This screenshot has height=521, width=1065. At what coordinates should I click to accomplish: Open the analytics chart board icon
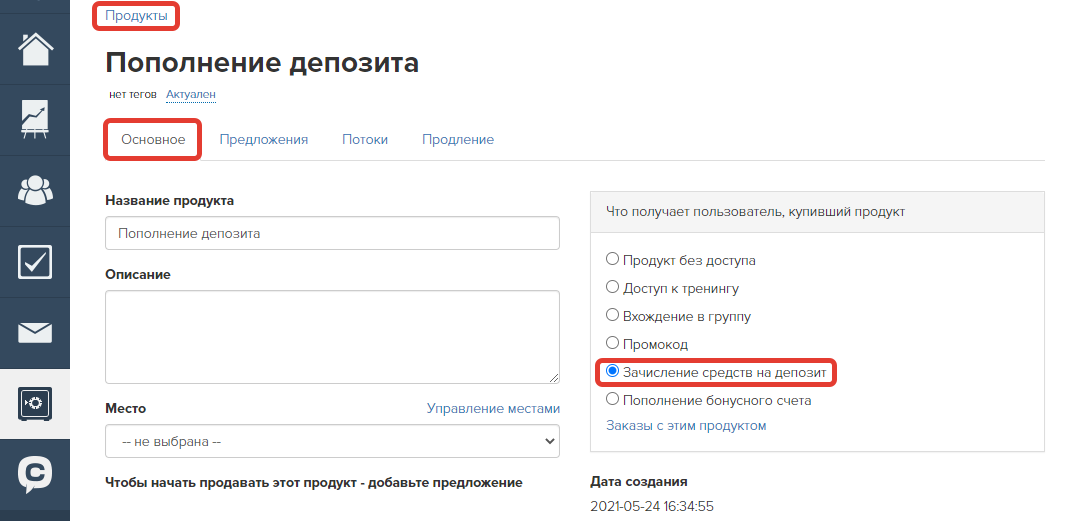(35, 120)
